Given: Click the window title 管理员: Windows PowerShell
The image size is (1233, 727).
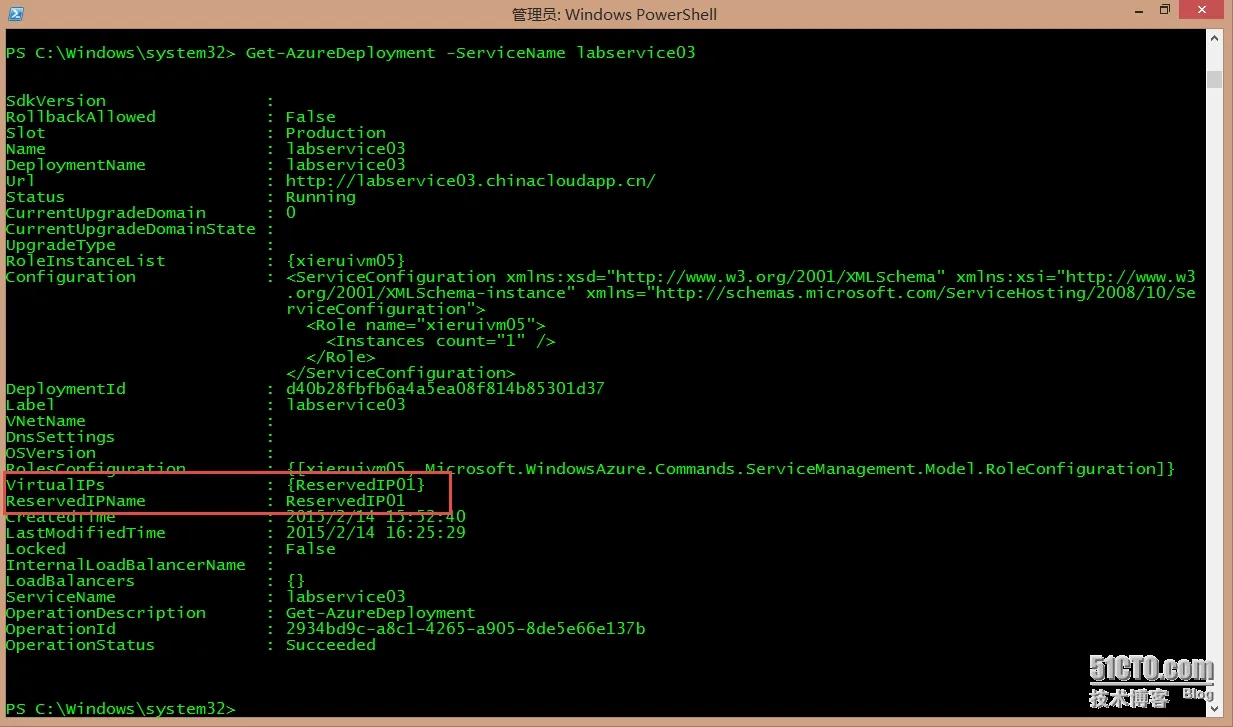Looking at the screenshot, I should (x=614, y=14).
